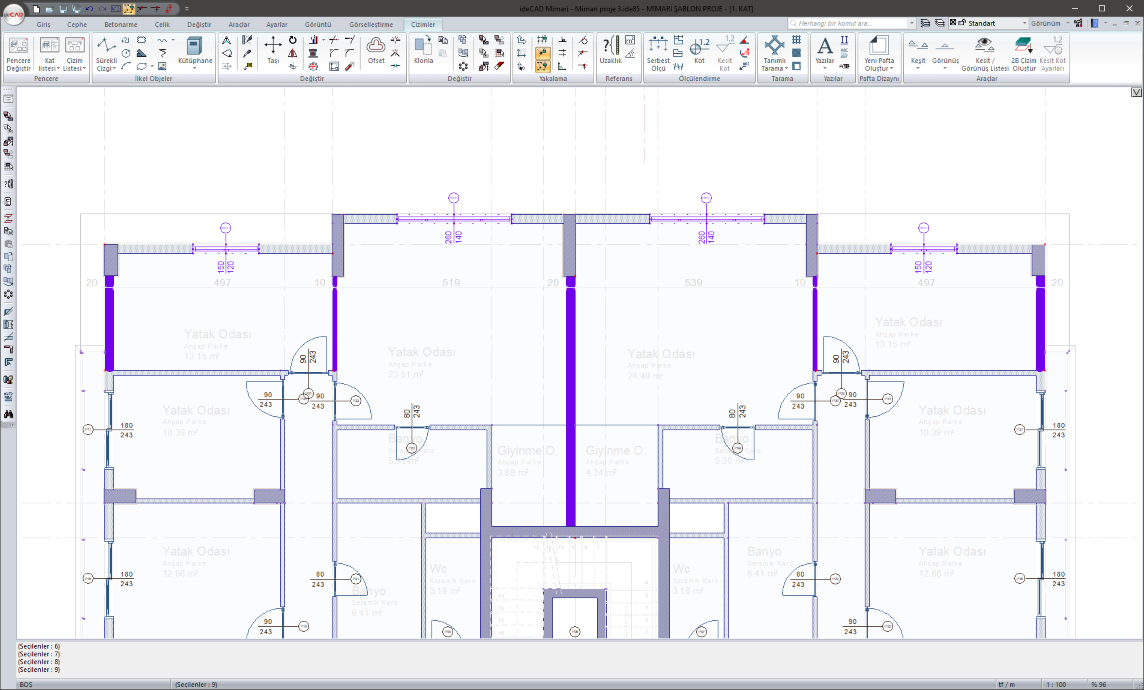Expand the Görünüm dropdown
Screen dimensions: 1144x690
click(1051, 23)
